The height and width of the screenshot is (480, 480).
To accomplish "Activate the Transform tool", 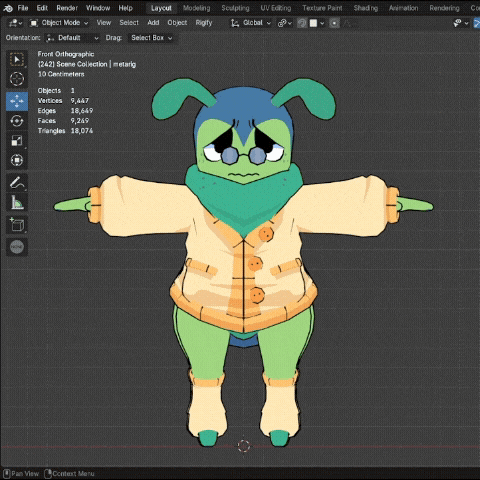I will coord(17,160).
